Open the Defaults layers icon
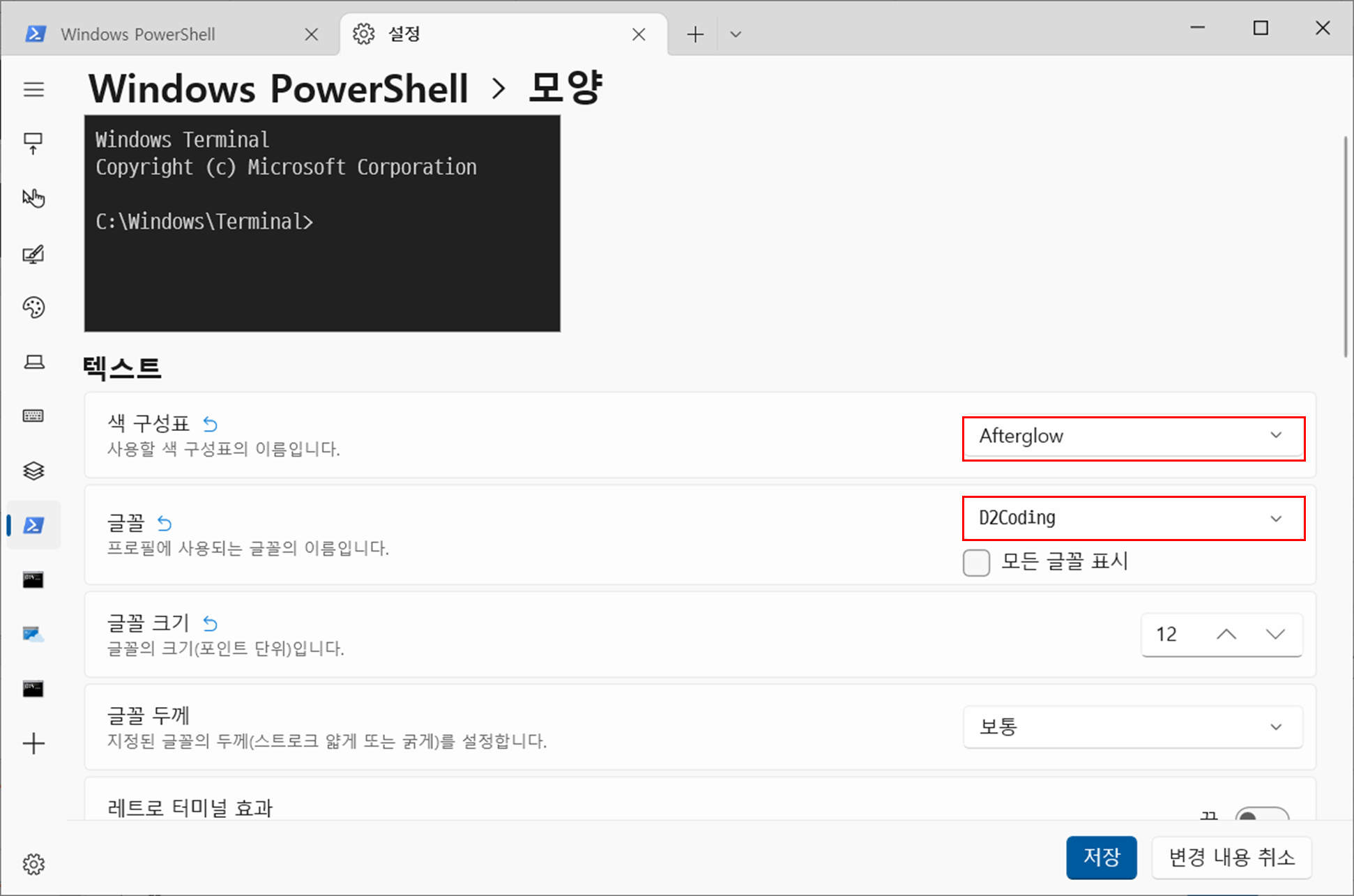 [33, 471]
